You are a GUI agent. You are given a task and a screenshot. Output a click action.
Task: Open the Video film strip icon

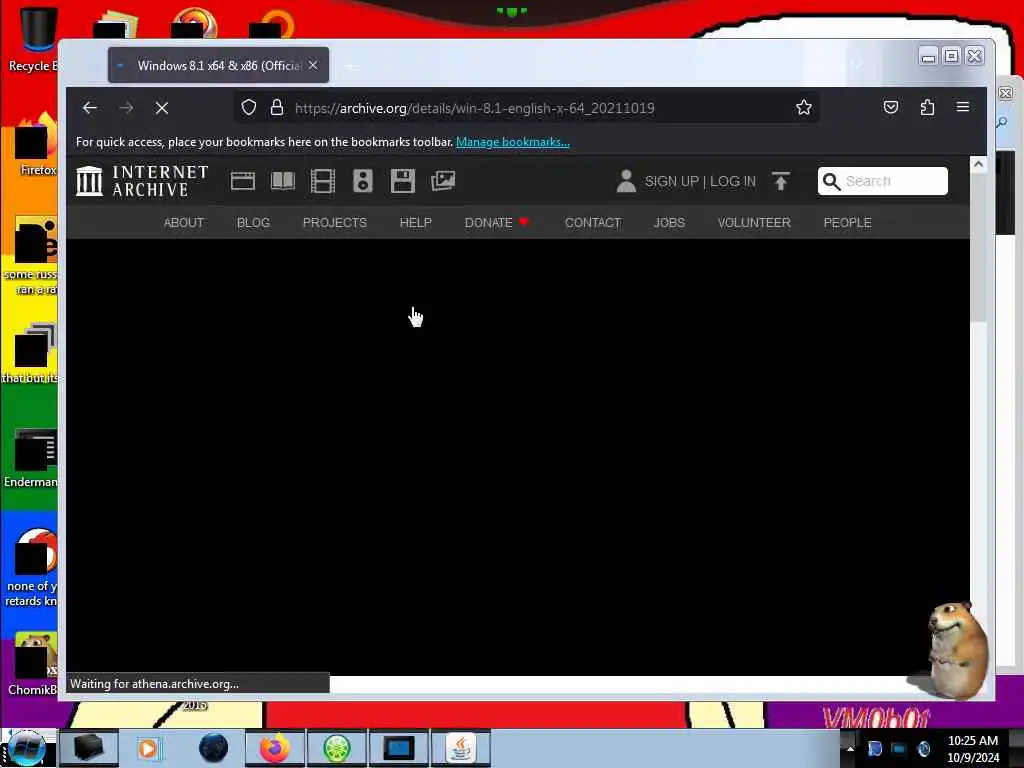323,181
